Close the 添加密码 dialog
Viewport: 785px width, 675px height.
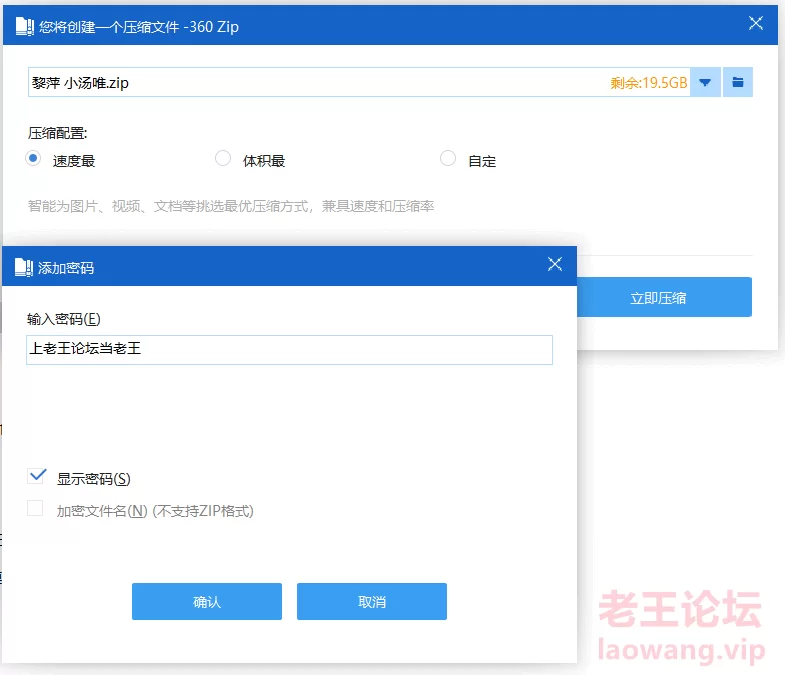[x=555, y=264]
